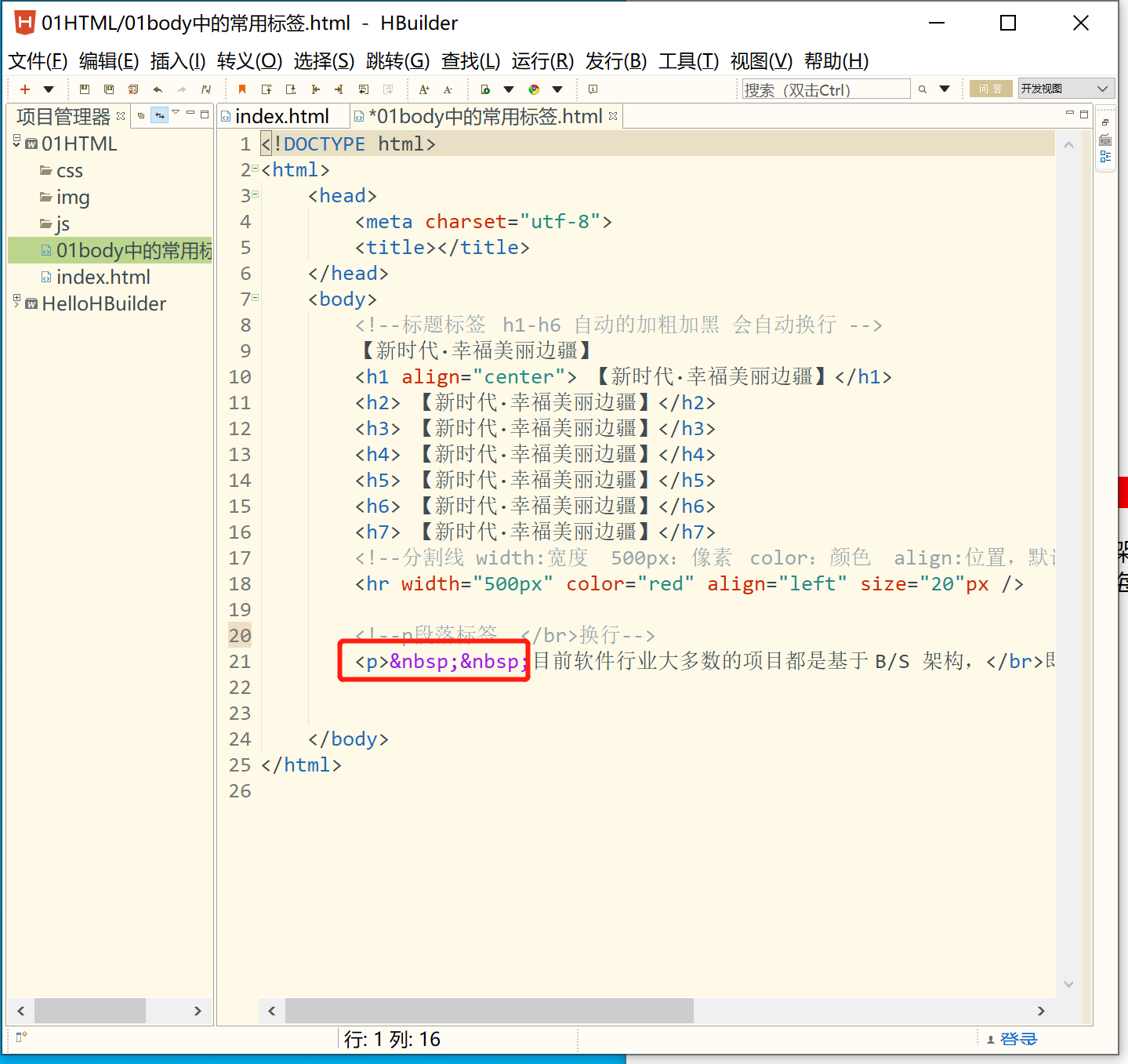Click the Save All toolbar icon
Screen dimensions: 1128x1064
tap(109, 89)
